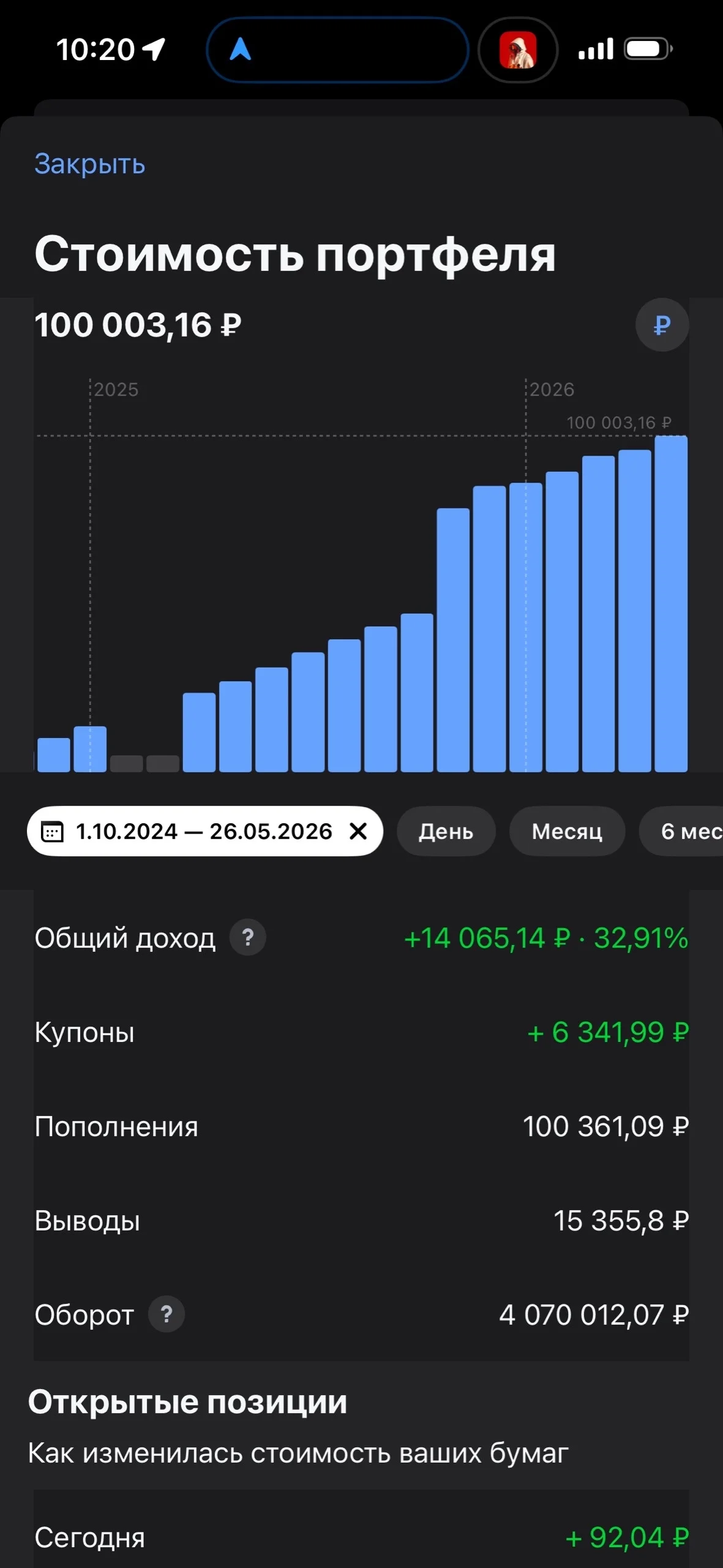Viewport: 723px width, 1568px height.
Task: Tap the Пополнения row amount
Action: 605,1126
